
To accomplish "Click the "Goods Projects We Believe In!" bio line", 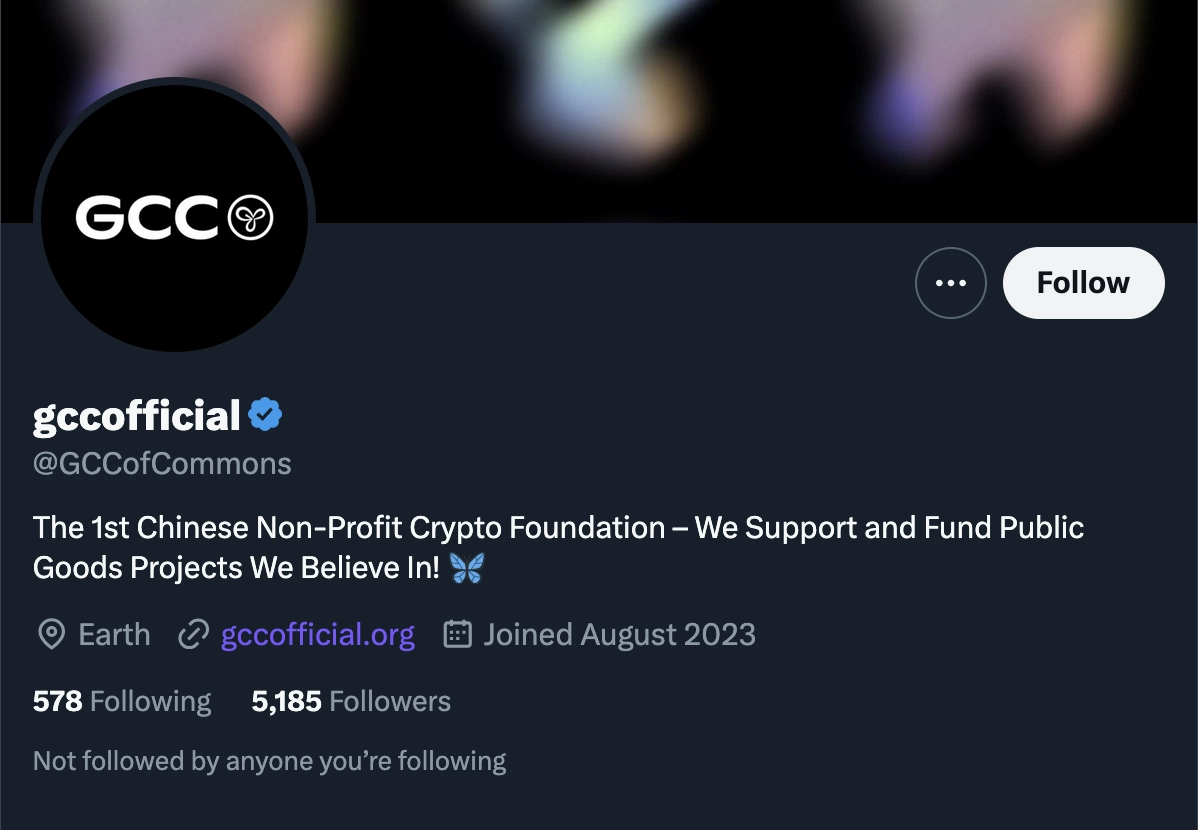I will [236, 568].
